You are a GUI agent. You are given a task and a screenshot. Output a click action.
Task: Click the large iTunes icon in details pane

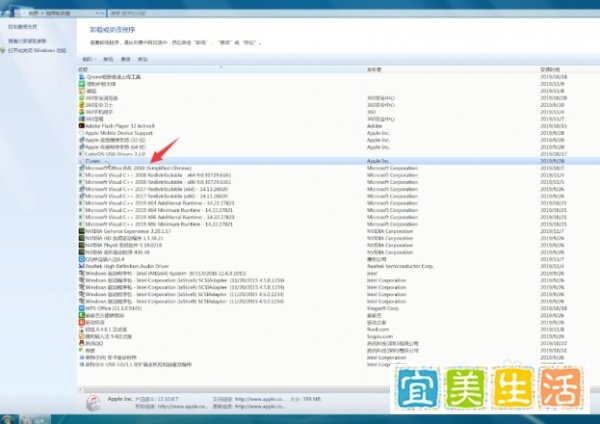[93, 403]
